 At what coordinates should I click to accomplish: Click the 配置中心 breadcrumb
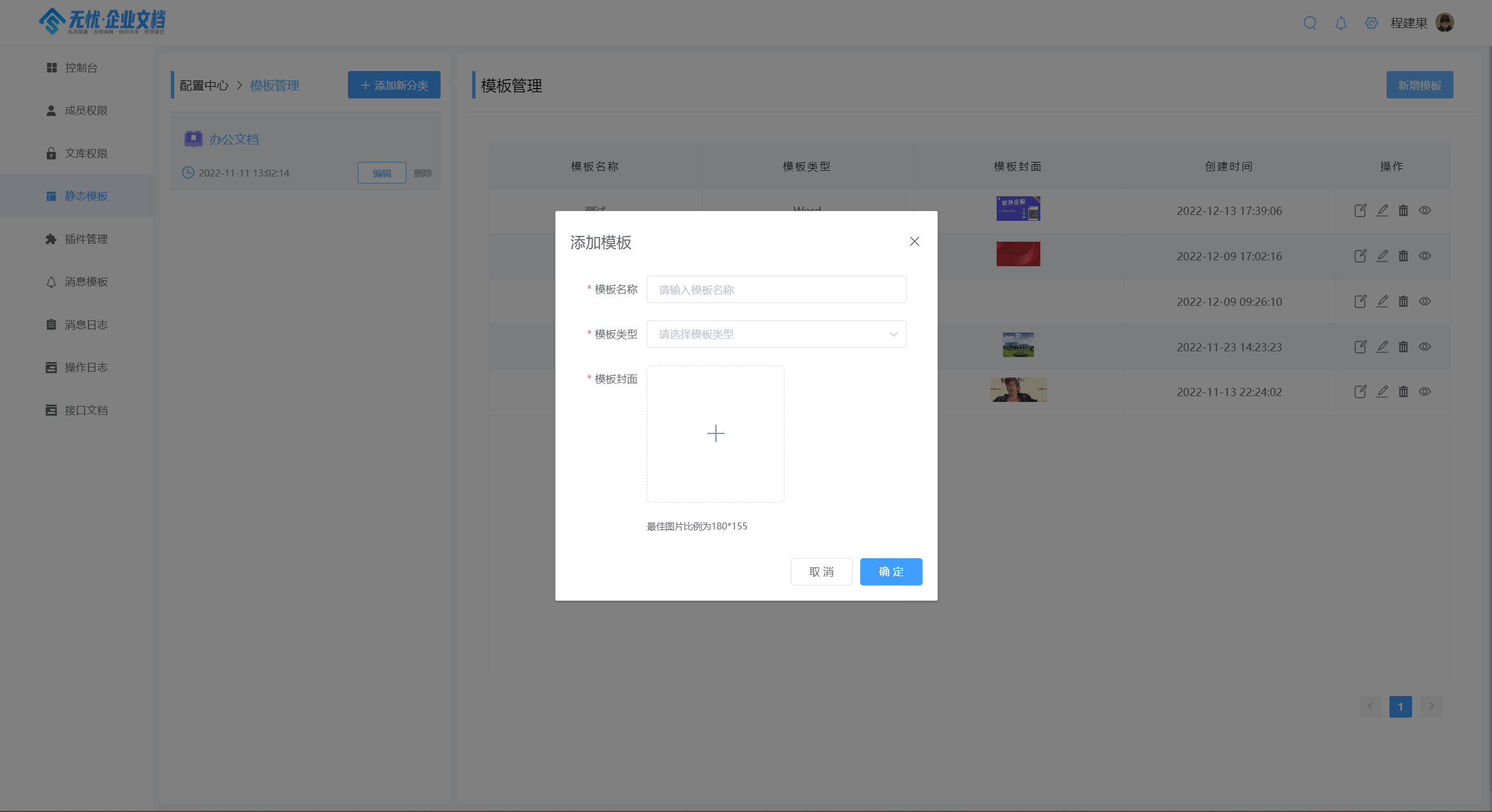[204, 86]
